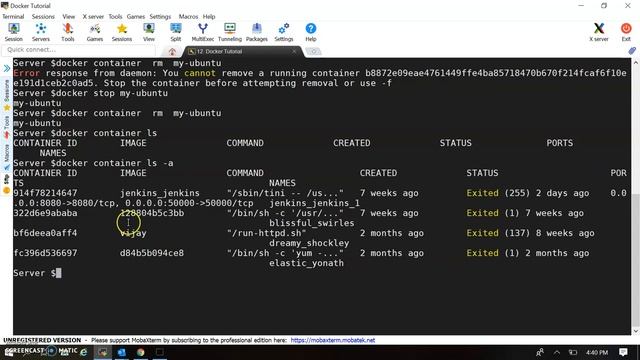Click the taskbar clock 4:40 PM

click(x=597, y=352)
